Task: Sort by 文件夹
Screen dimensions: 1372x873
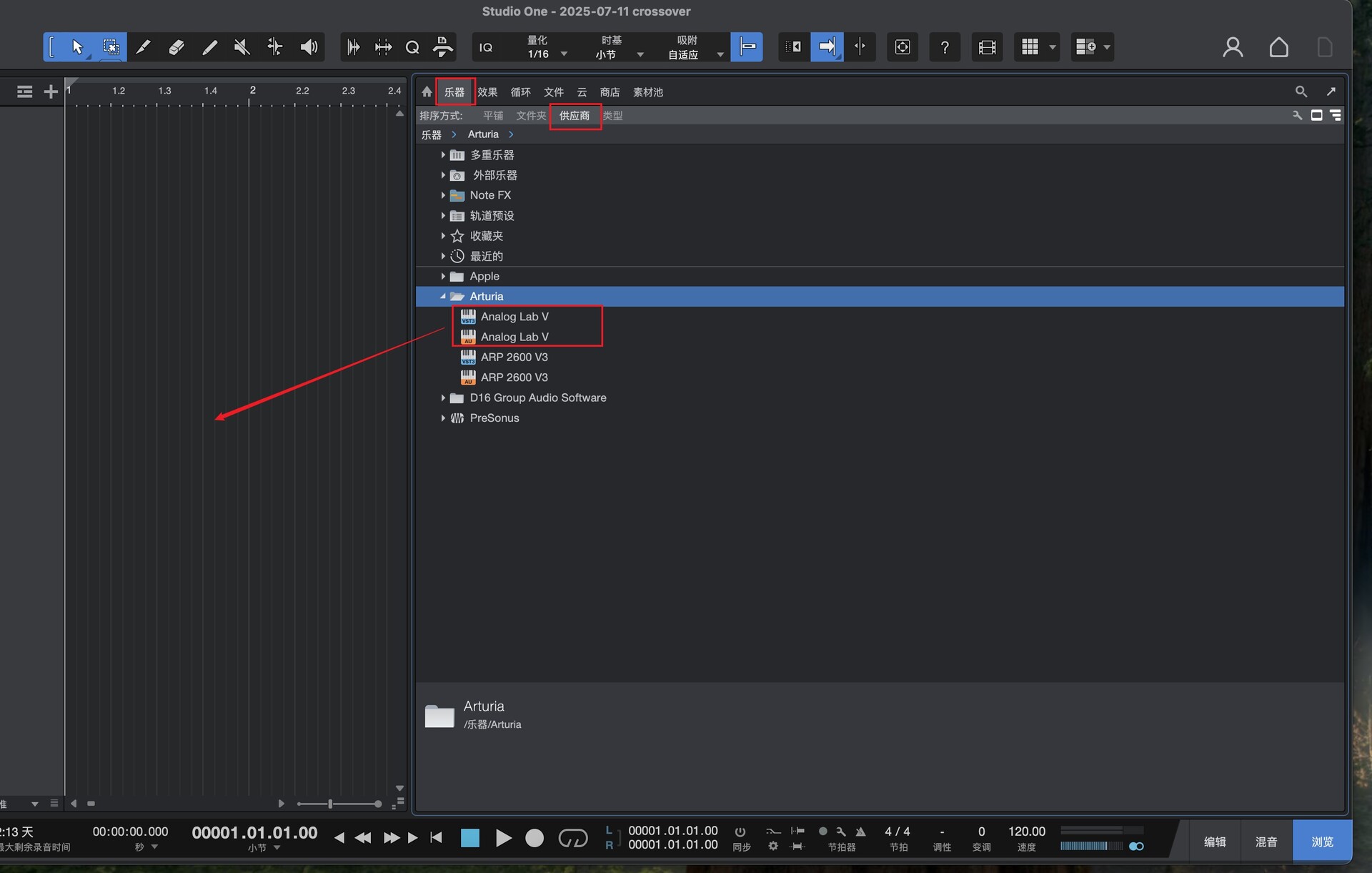Action: tap(531, 115)
